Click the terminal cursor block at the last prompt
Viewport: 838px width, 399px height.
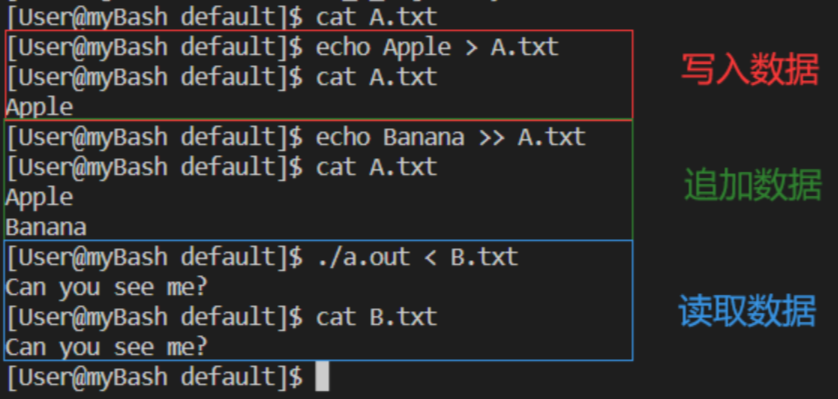322,377
